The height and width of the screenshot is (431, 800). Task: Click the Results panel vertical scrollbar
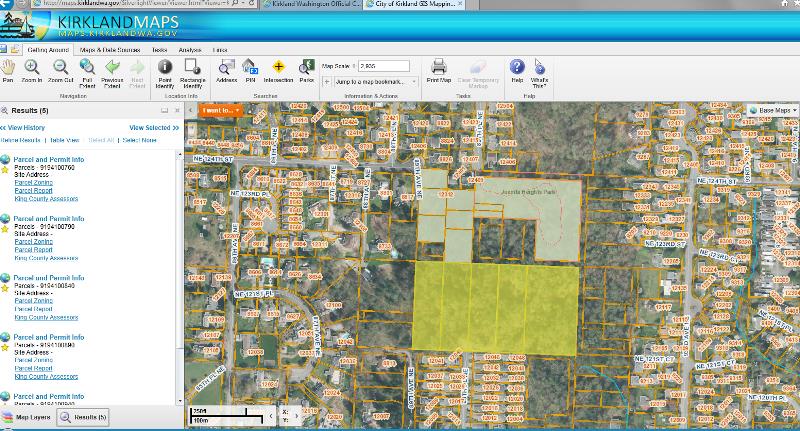181,260
